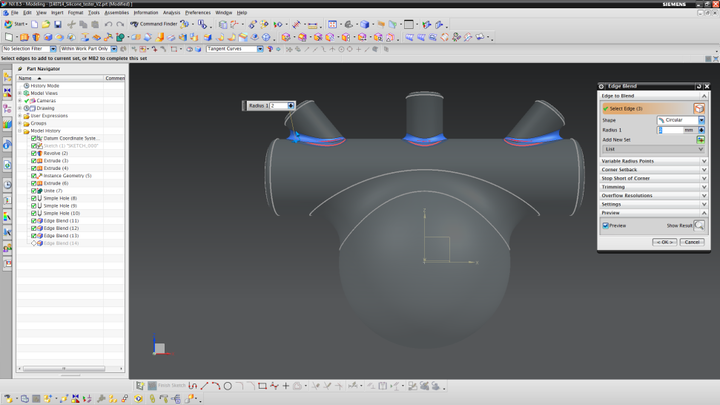Expand the List section
Image resolution: width=720 pixels, height=405 pixels.
[x=653, y=149]
